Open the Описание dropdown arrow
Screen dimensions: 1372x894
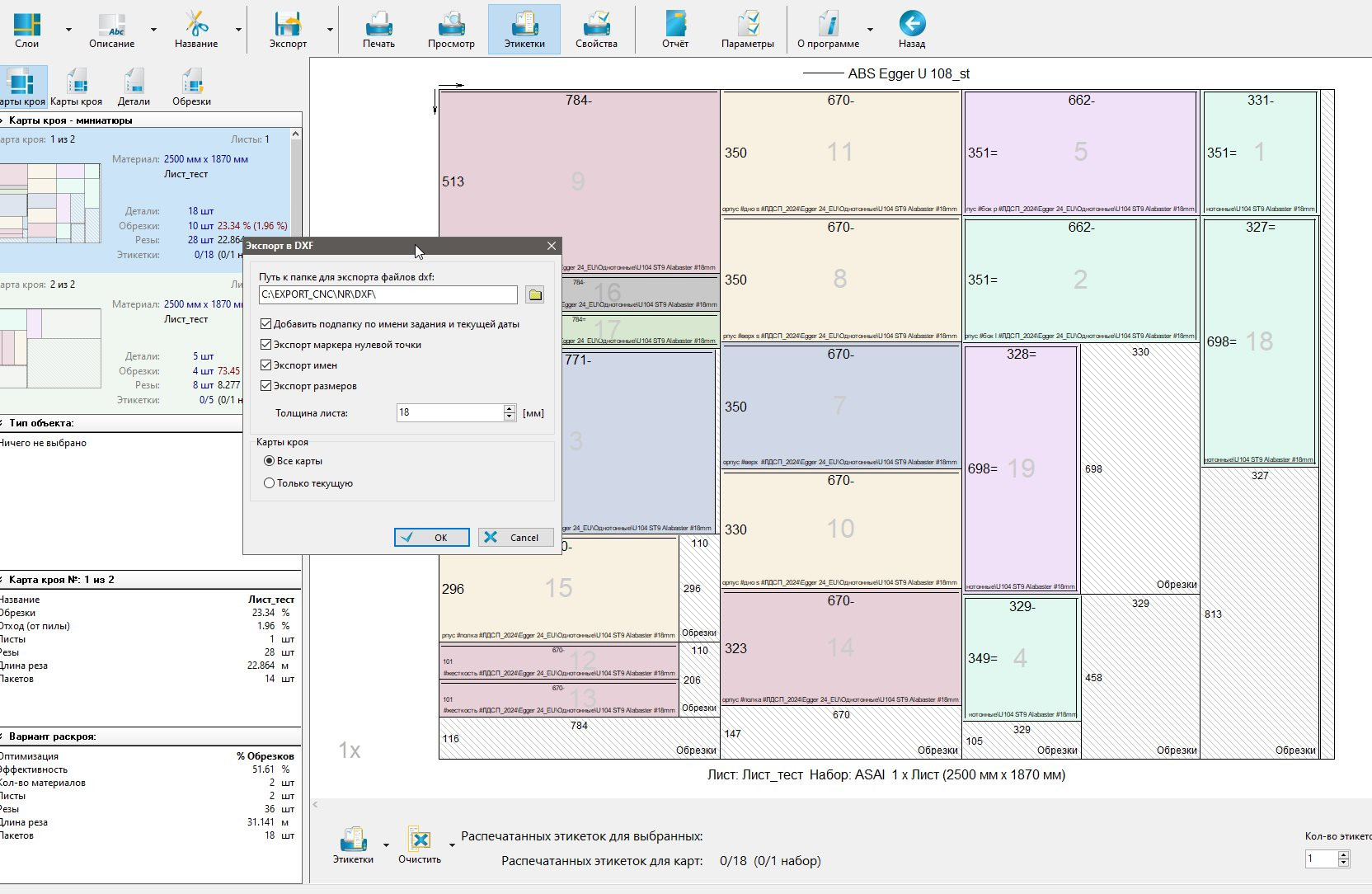(x=153, y=30)
